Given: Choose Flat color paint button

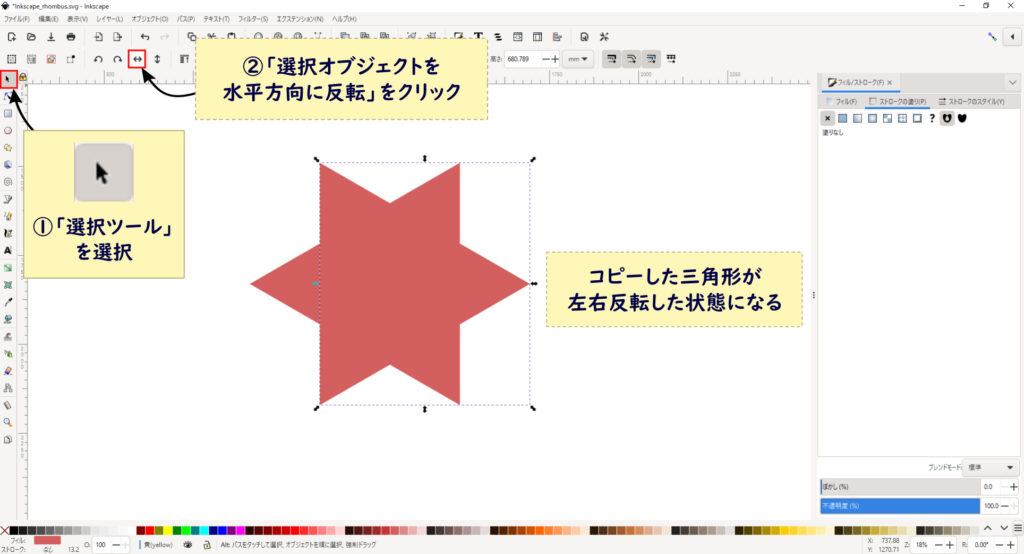Looking at the screenshot, I should (x=842, y=118).
